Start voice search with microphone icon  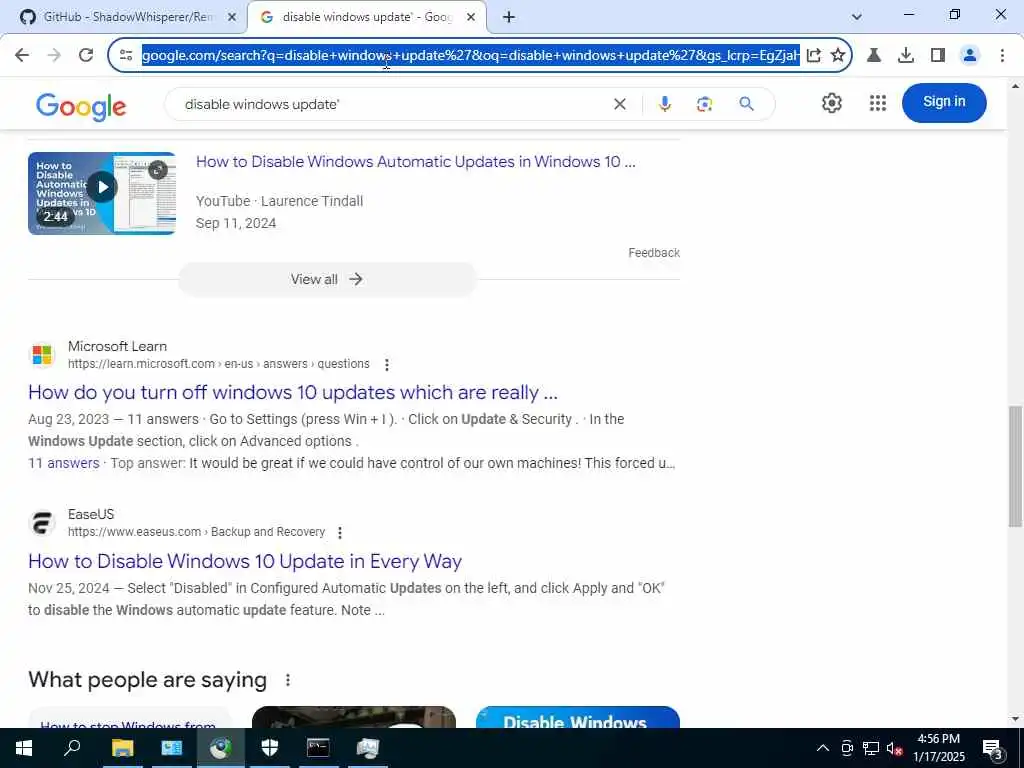(x=664, y=104)
